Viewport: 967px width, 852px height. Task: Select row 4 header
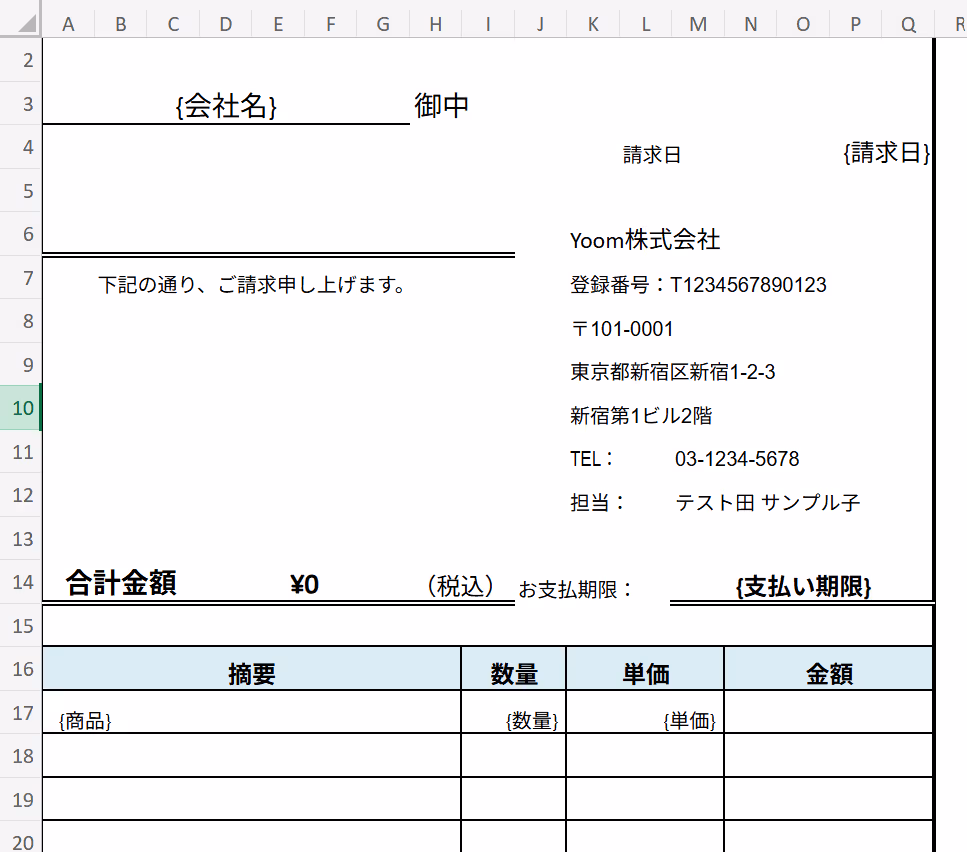21,147
